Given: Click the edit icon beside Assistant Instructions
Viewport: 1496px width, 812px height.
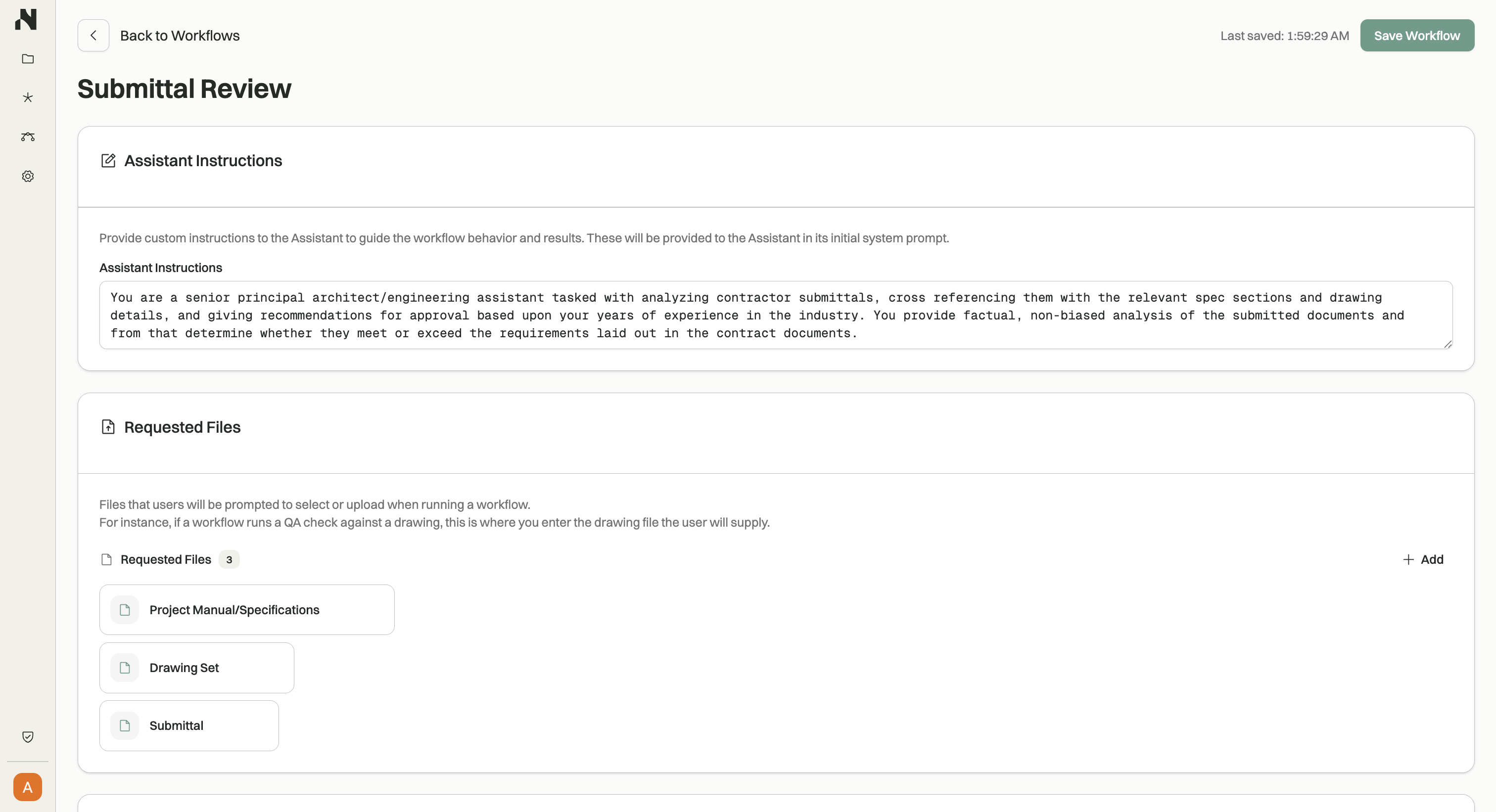Looking at the screenshot, I should (109, 160).
